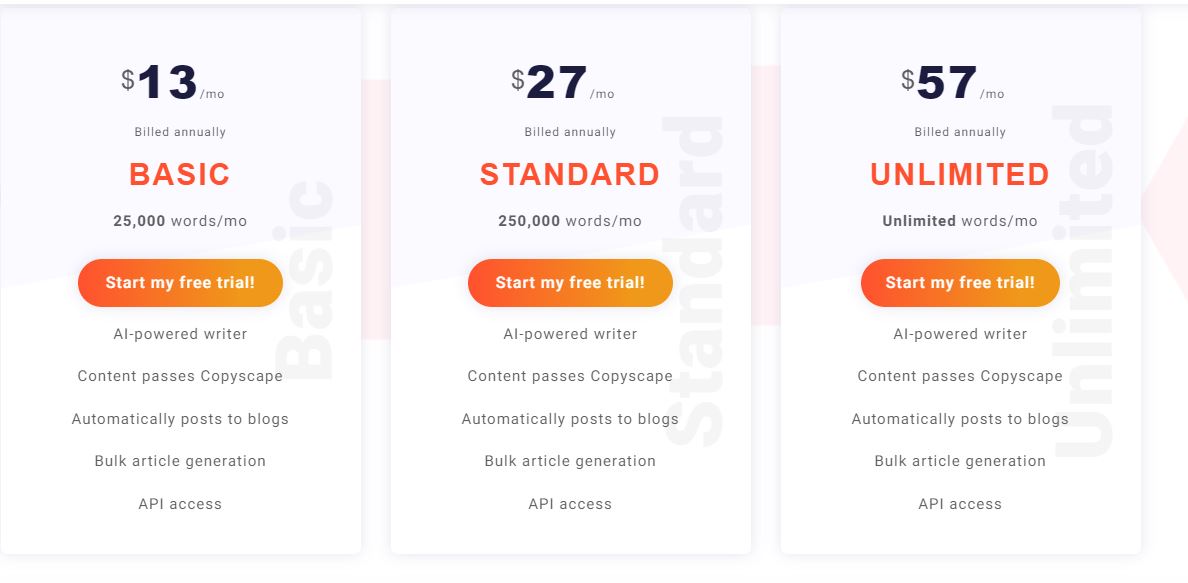The height and width of the screenshot is (583, 1188).
Task: Click the $13 per month price
Action: click(168, 83)
